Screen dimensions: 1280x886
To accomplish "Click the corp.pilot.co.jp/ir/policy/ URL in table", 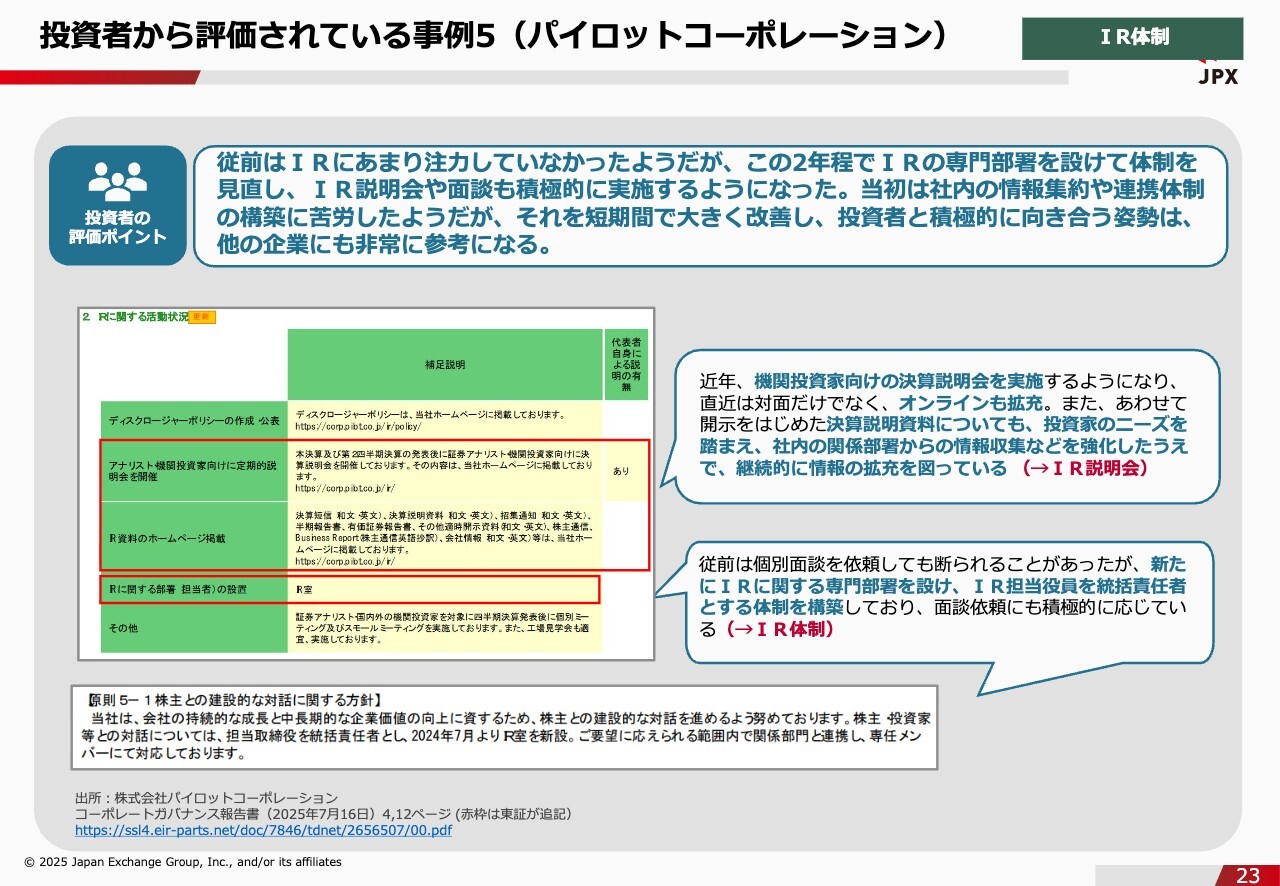I will (x=345, y=426).
